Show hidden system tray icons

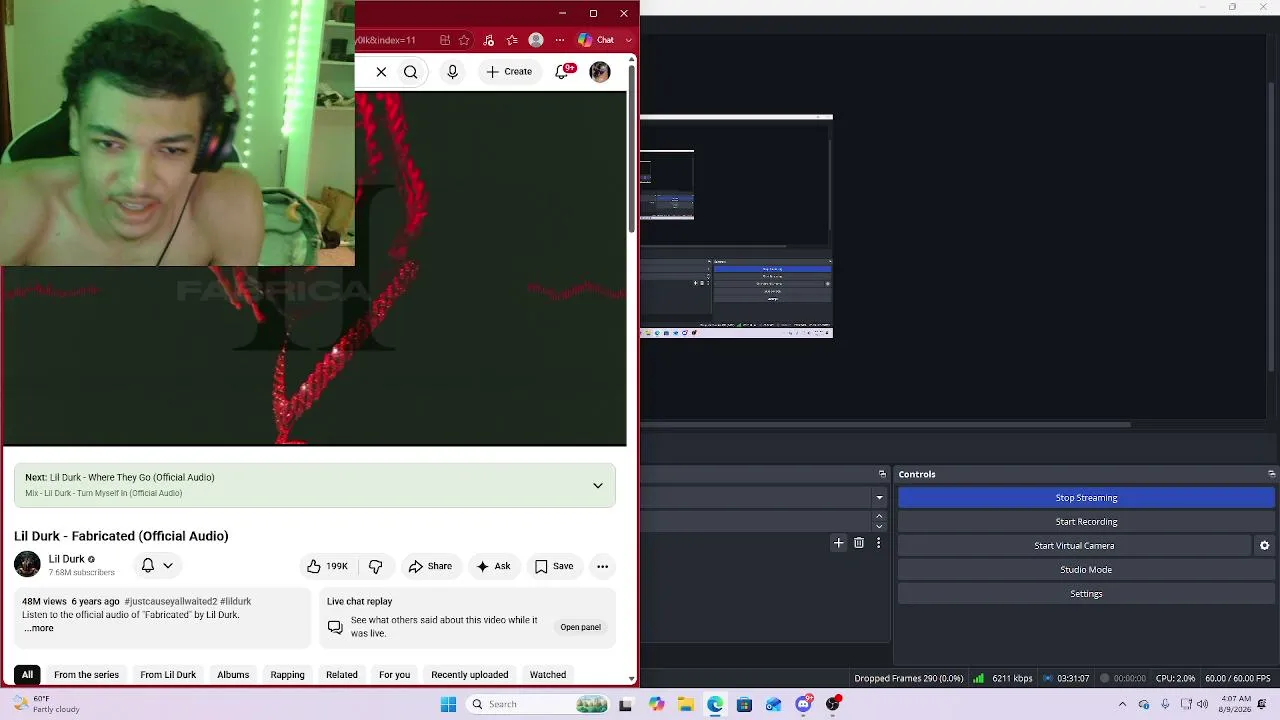click(1122, 704)
